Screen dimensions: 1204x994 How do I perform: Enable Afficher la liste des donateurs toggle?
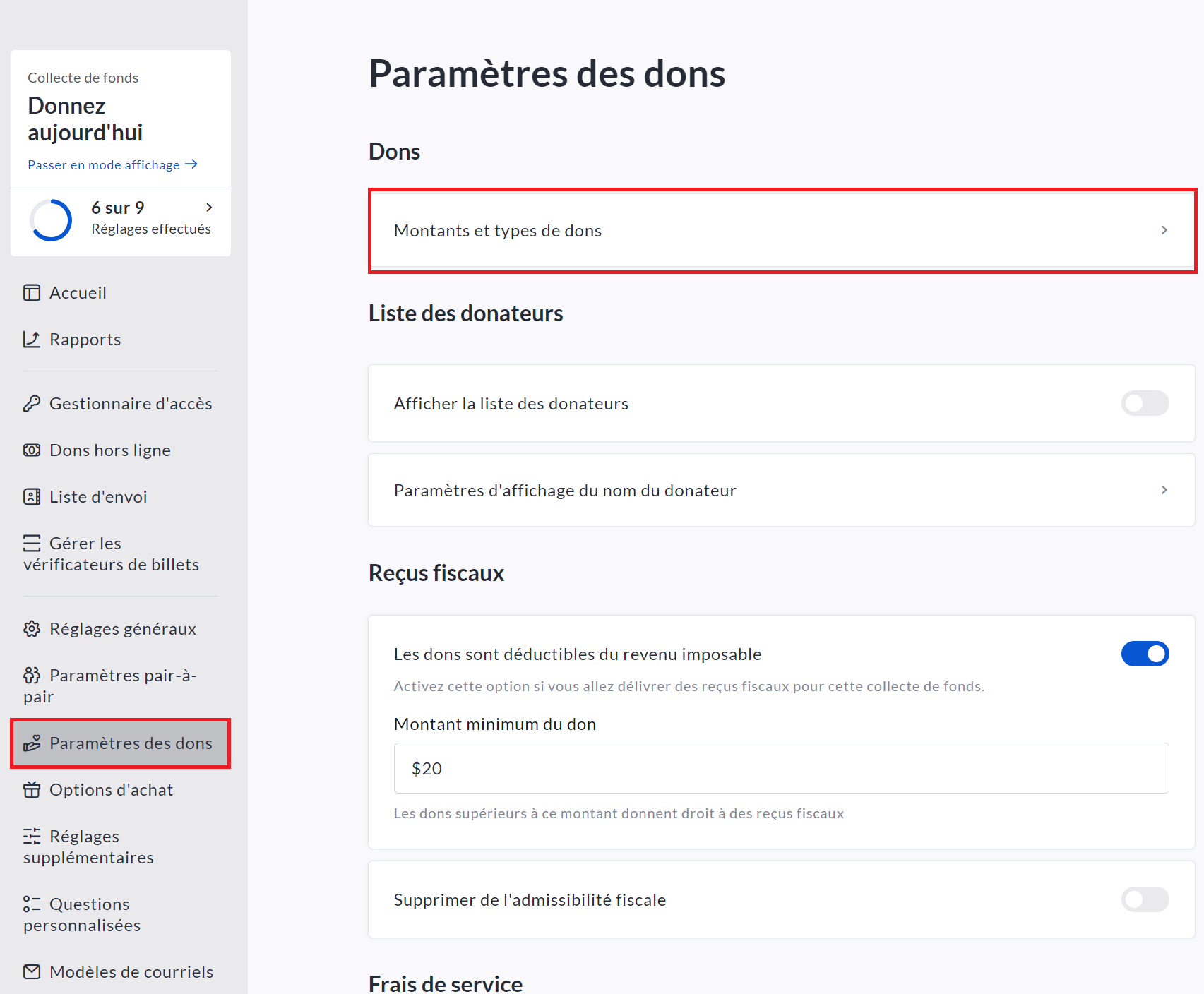pos(1145,403)
